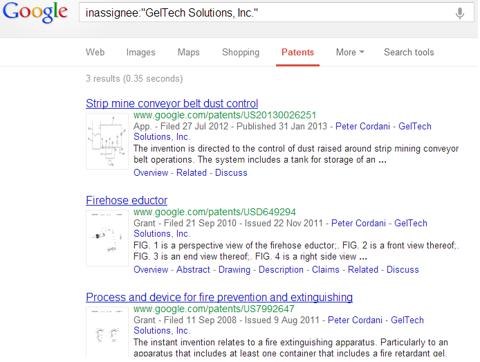Screen dimensions: 480x362
Task: Click Peter Cordani link in Firehose eductor result
Action: coord(359,223)
